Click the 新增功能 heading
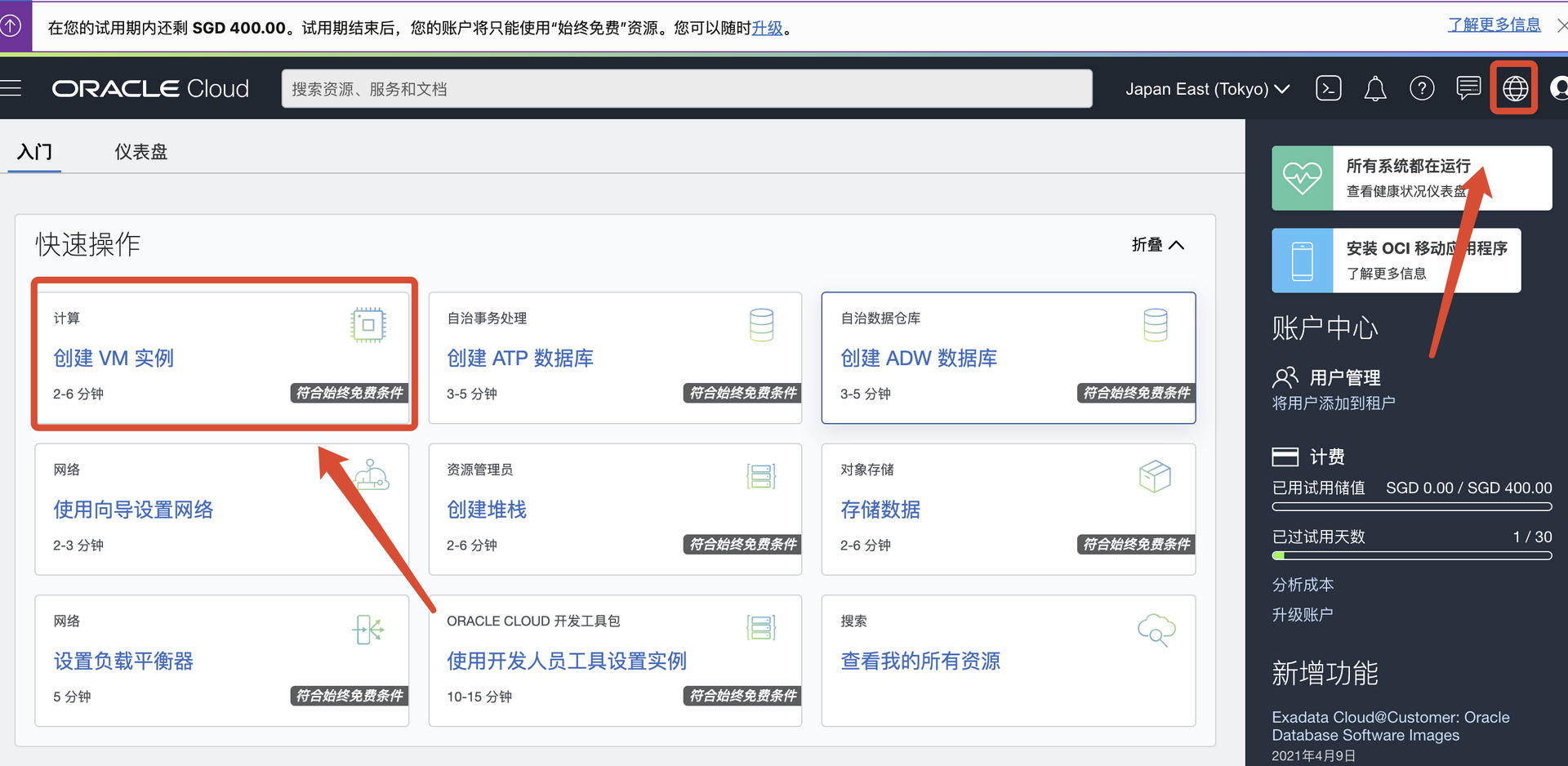The image size is (1568, 766). (x=1325, y=674)
